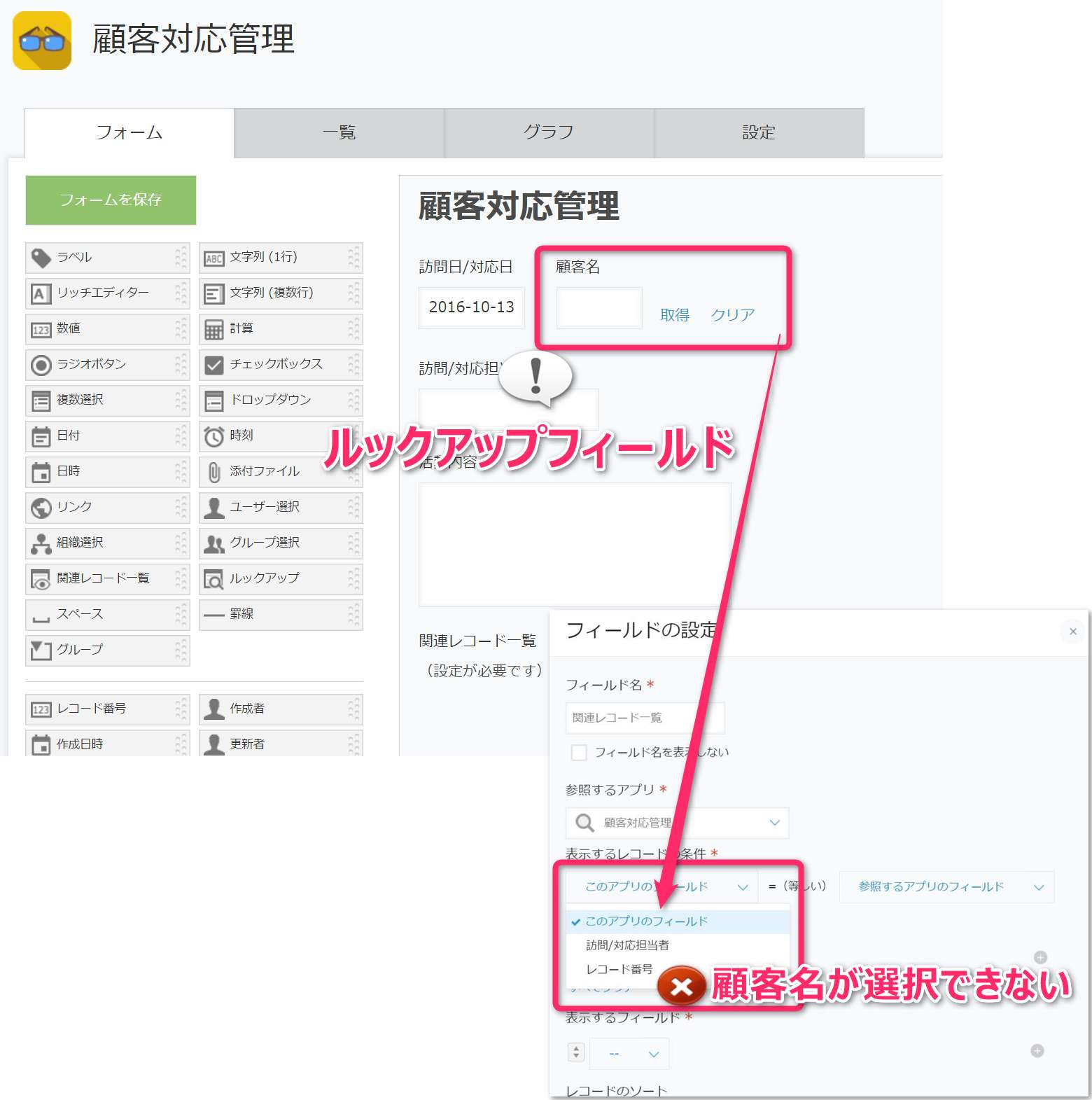Click the 取得 link

(675, 315)
